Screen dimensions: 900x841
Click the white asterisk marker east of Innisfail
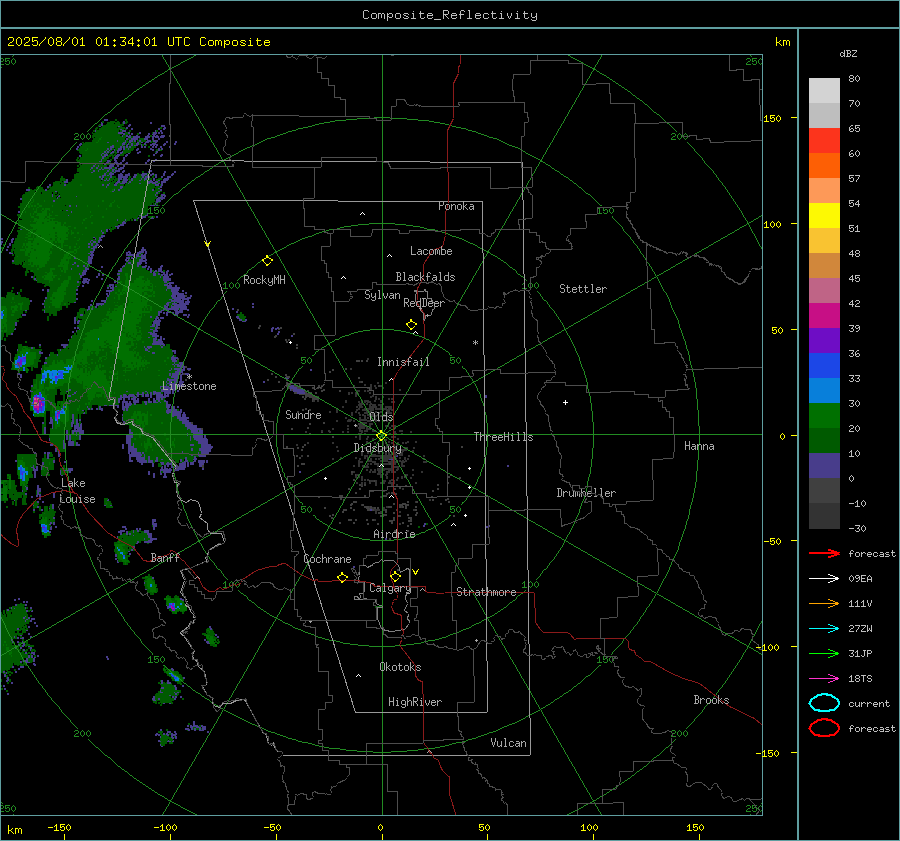(x=475, y=343)
